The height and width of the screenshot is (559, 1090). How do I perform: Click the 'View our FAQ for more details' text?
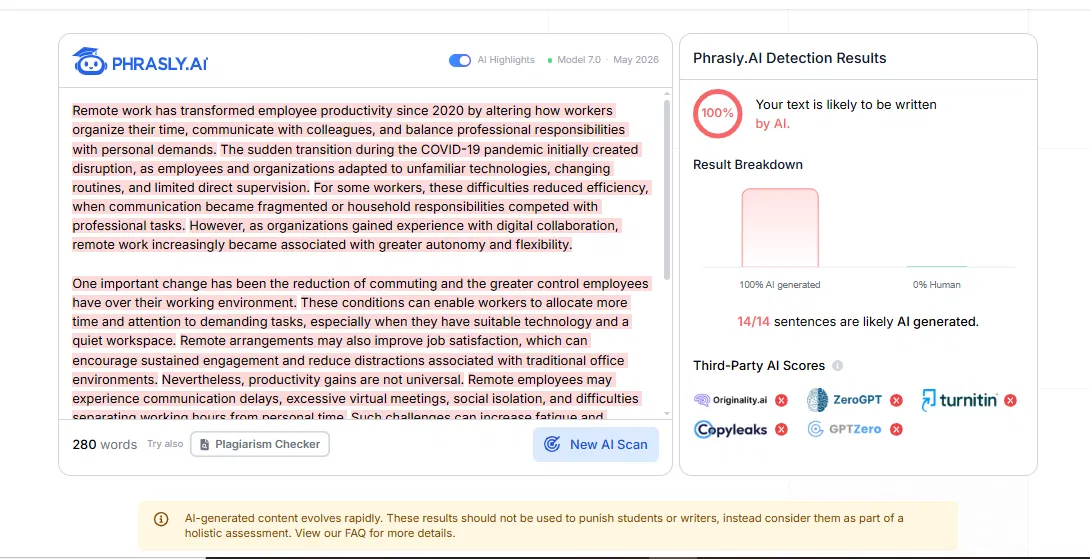(x=375, y=533)
